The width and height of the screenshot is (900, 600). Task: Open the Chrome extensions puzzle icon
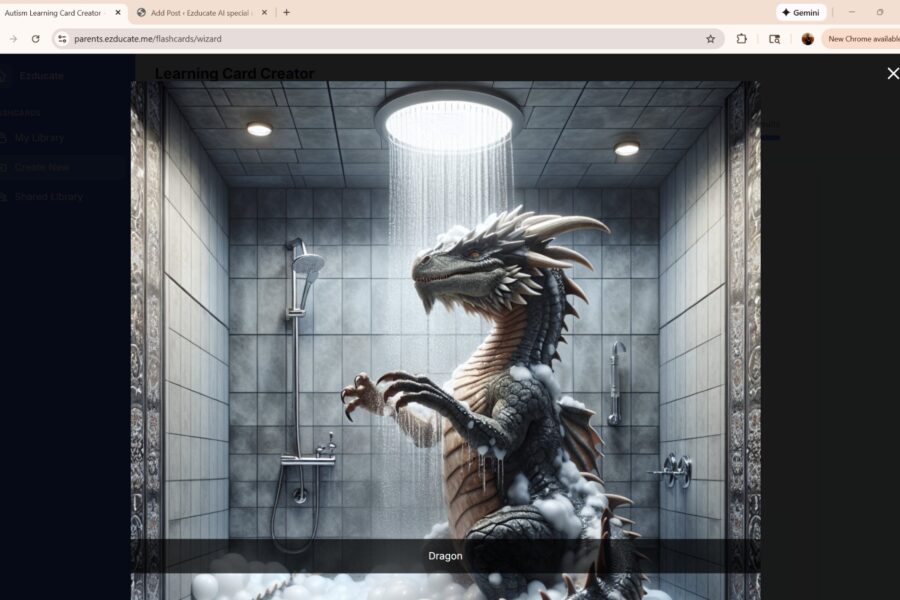pos(740,38)
